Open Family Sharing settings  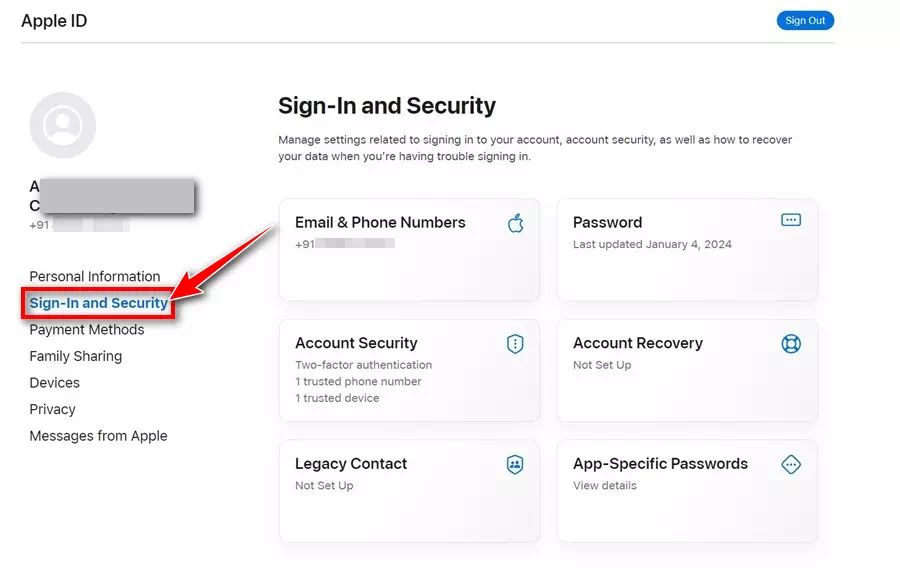pos(75,356)
